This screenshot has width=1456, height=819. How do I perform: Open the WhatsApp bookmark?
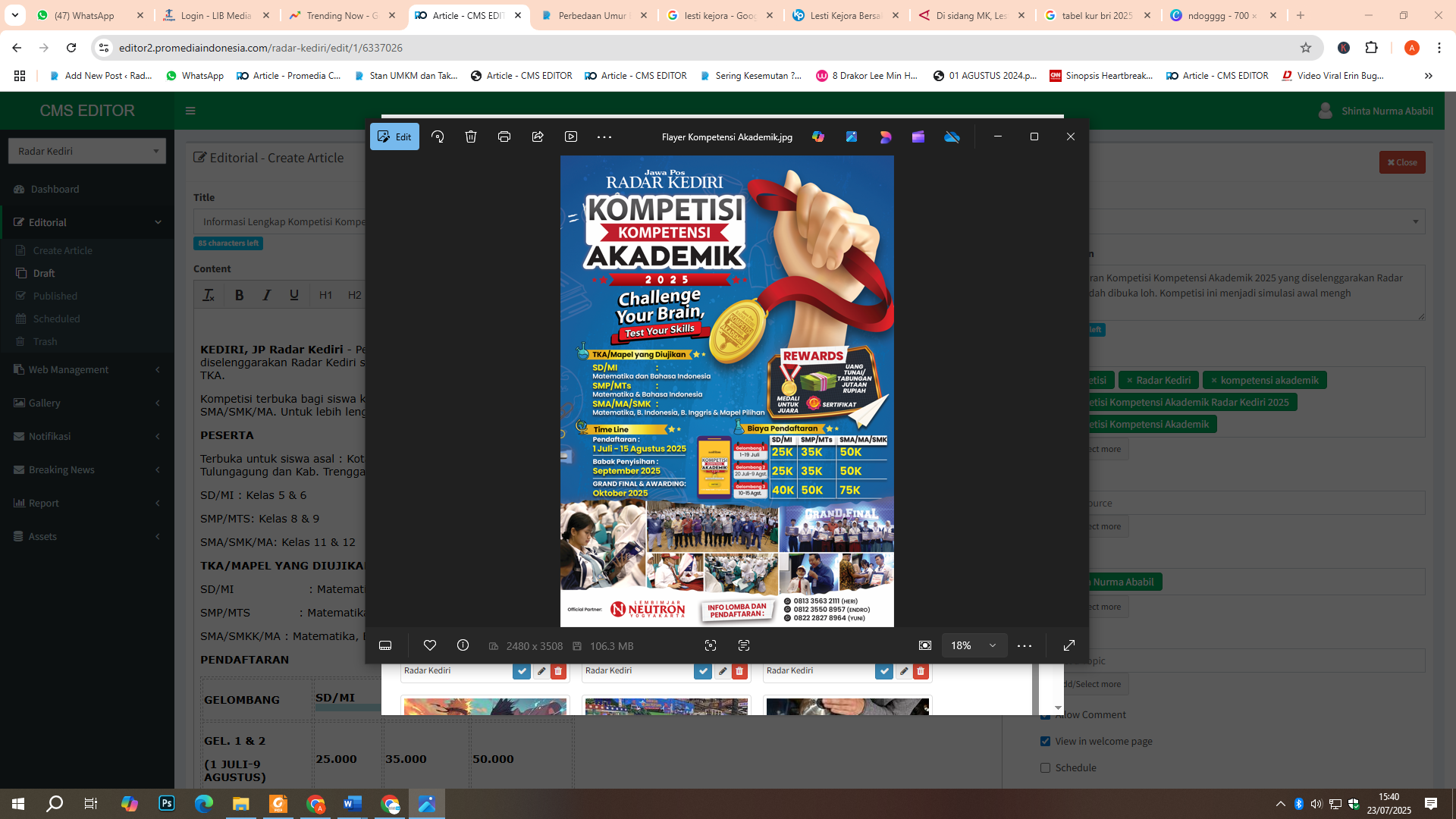194,76
